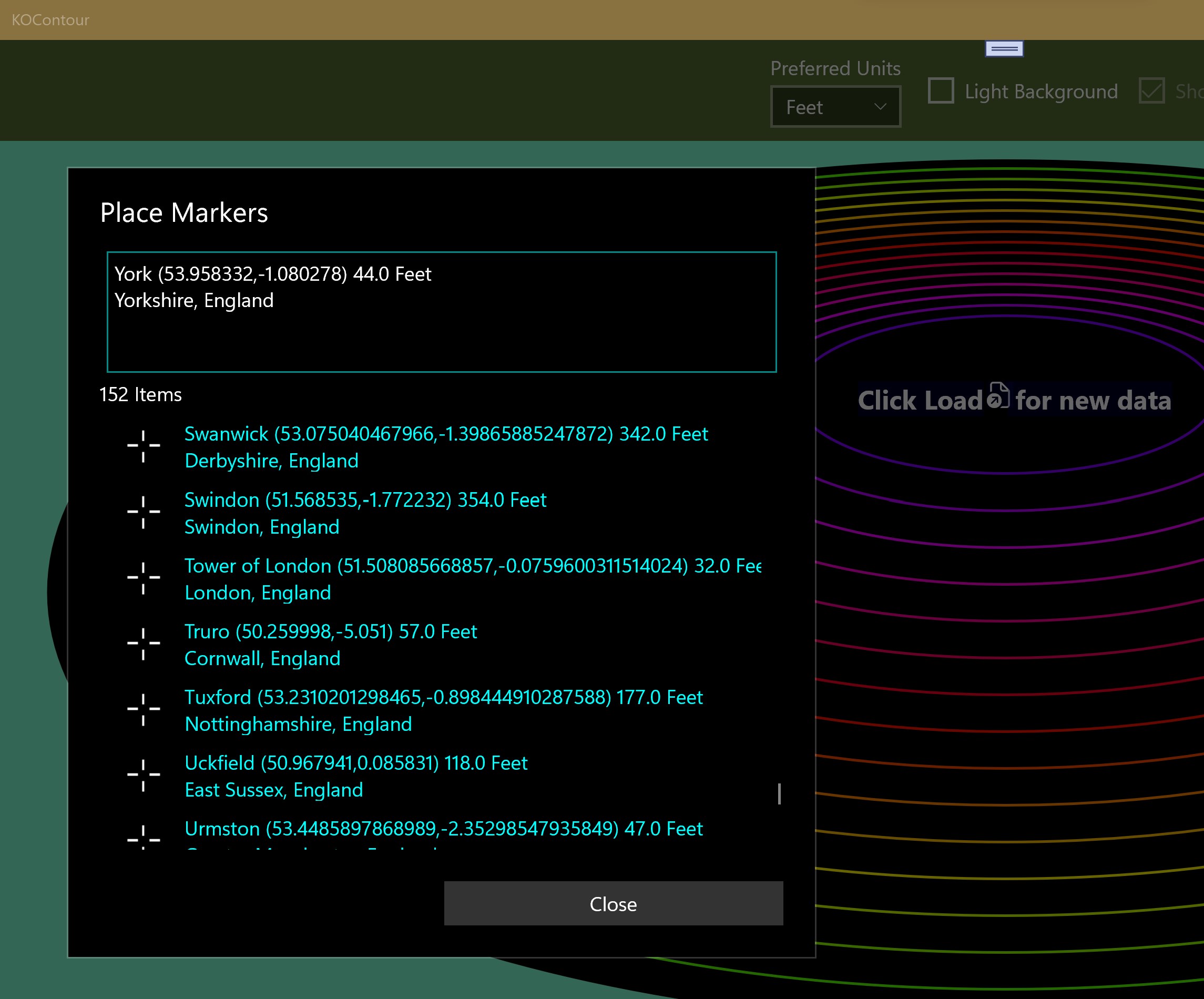The height and width of the screenshot is (999, 1204).
Task: Click the crosshair marker icon beside Truro
Action: pyautogui.click(x=144, y=644)
